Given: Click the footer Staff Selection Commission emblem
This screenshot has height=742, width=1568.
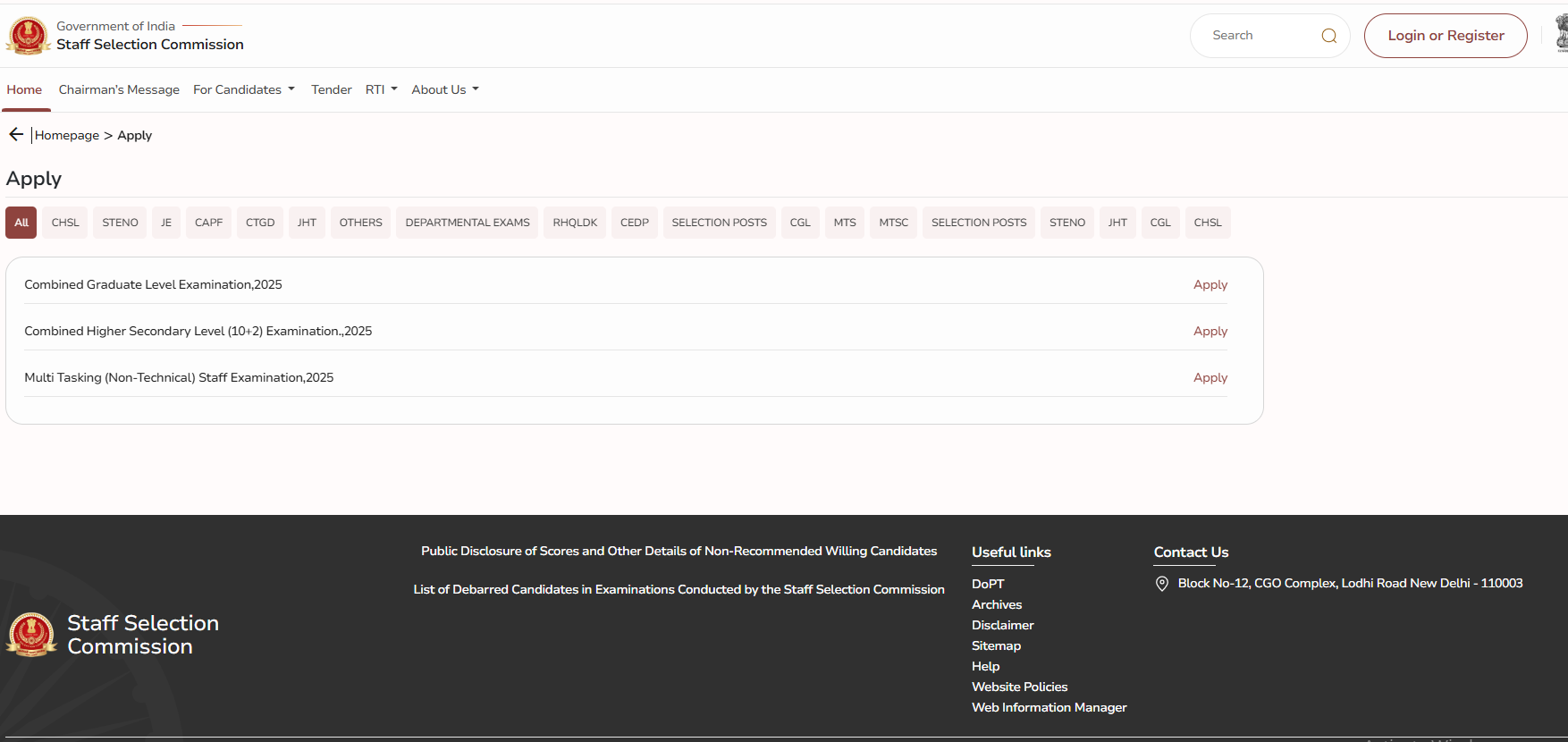Looking at the screenshot, I should (x=32, y=635).
